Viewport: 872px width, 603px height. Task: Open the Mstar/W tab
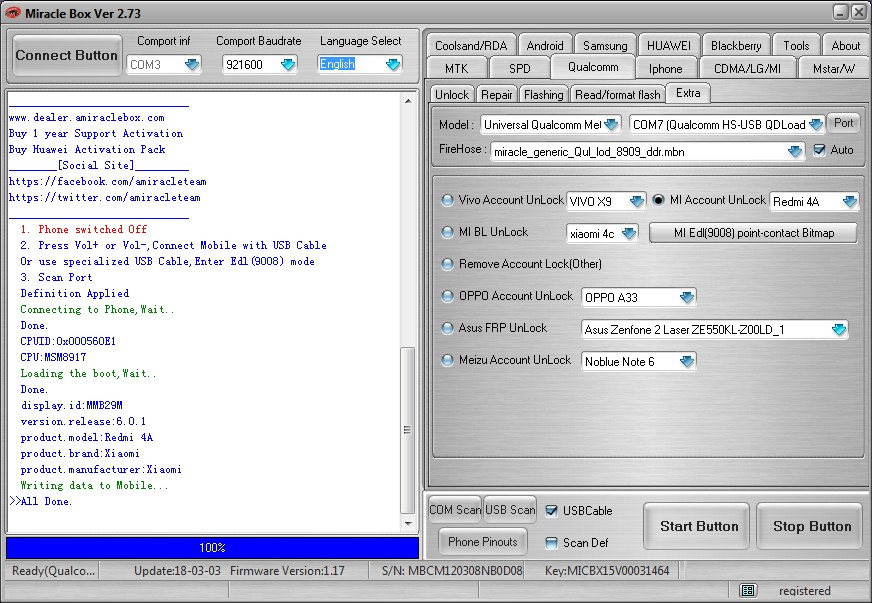[x=833, y=68]
